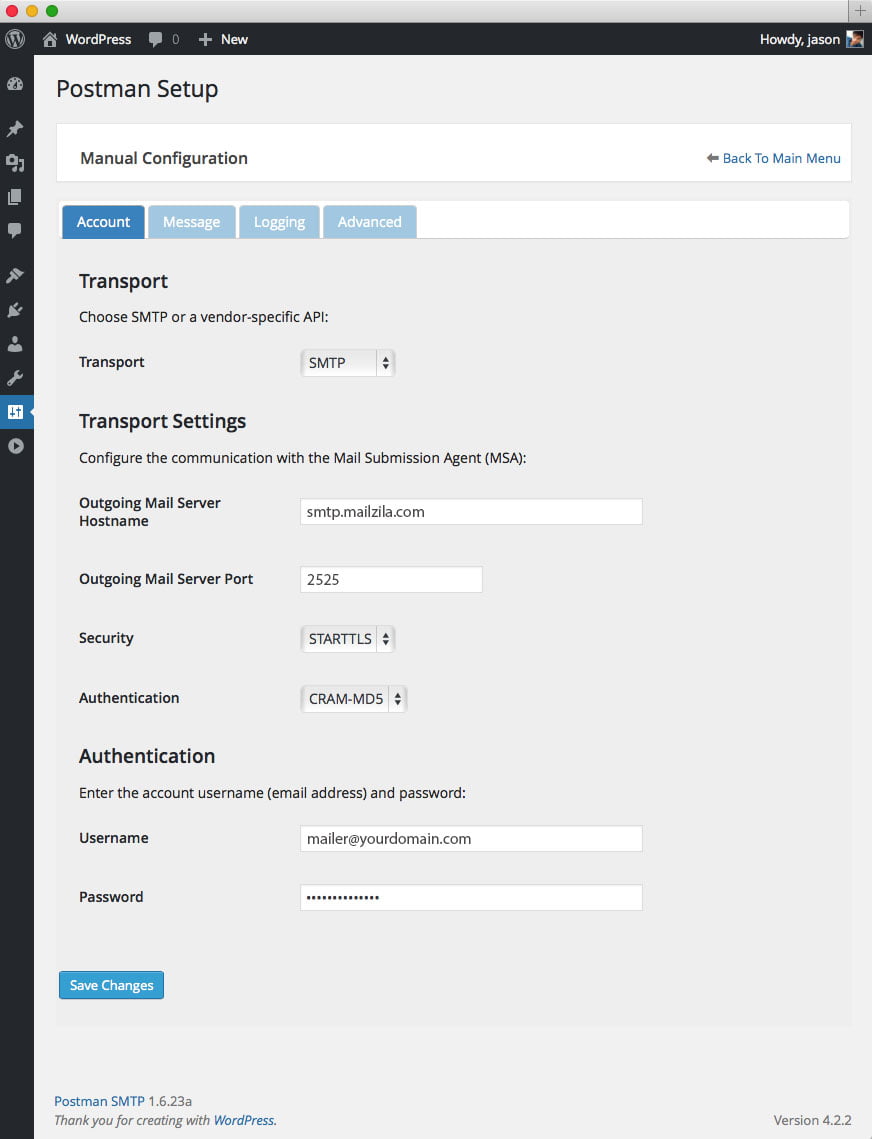Open the WordPress footer link

coord(244,1120)
